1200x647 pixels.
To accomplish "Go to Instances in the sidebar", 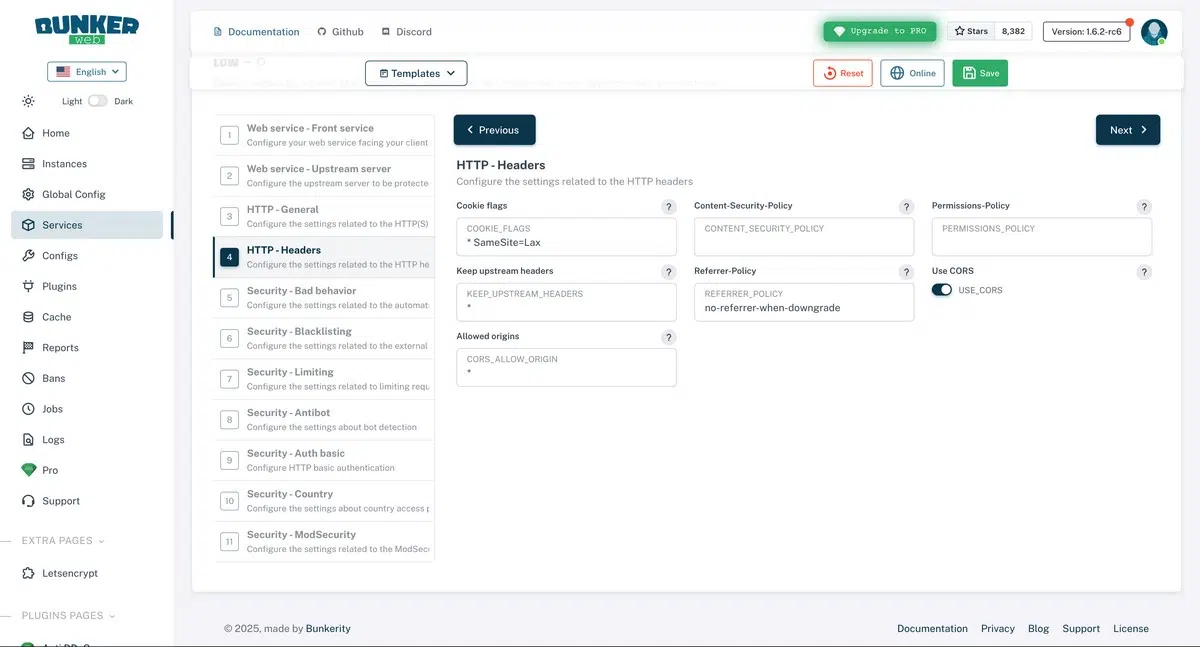I will tap(86, 164).
